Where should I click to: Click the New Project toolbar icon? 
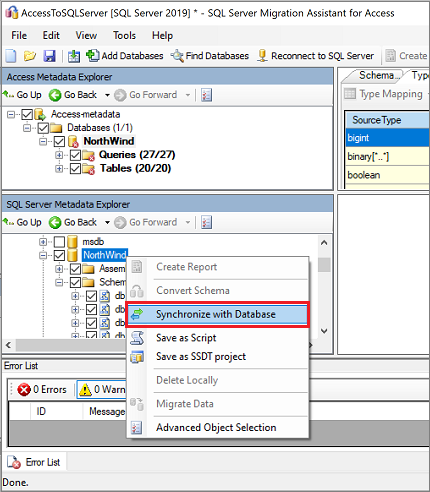pyautogui.click(x=11, y=56)
